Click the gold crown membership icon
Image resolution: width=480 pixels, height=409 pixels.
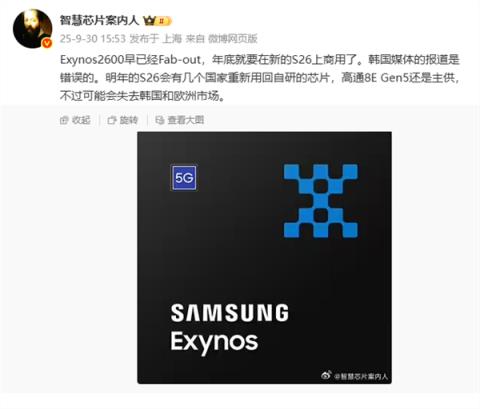149,21
